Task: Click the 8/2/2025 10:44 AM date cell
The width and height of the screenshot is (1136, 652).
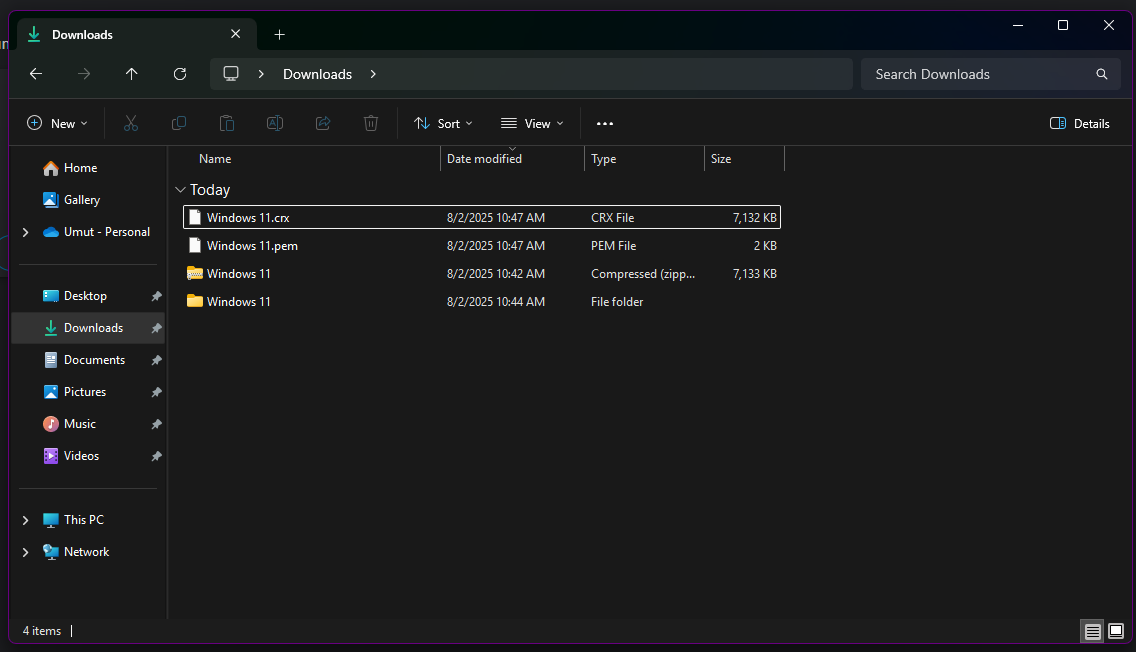Action: pyautogui.click(x=496, y=302)
